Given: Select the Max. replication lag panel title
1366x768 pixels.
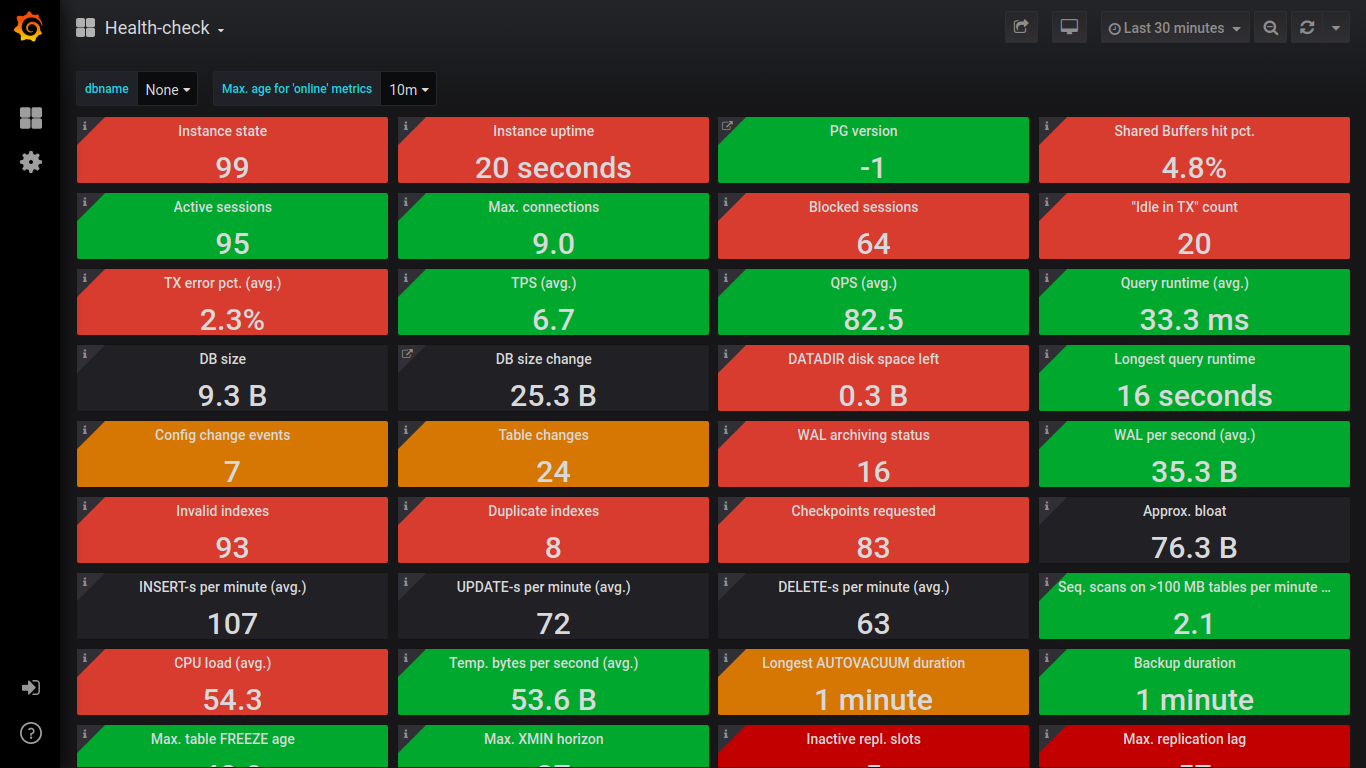Looking at the screenshot, I should [1184, 739].
